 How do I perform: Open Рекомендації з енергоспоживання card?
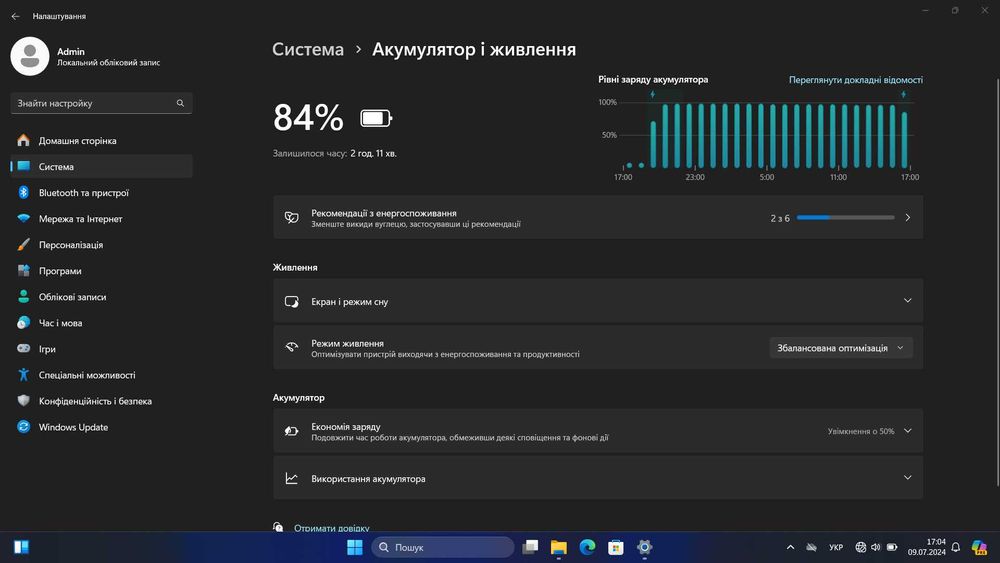pos(598,217)
